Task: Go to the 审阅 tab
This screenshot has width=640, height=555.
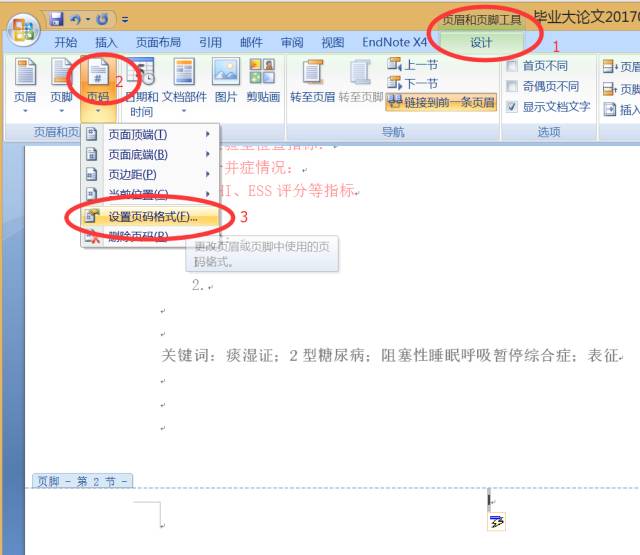Action: click(292, 42)
